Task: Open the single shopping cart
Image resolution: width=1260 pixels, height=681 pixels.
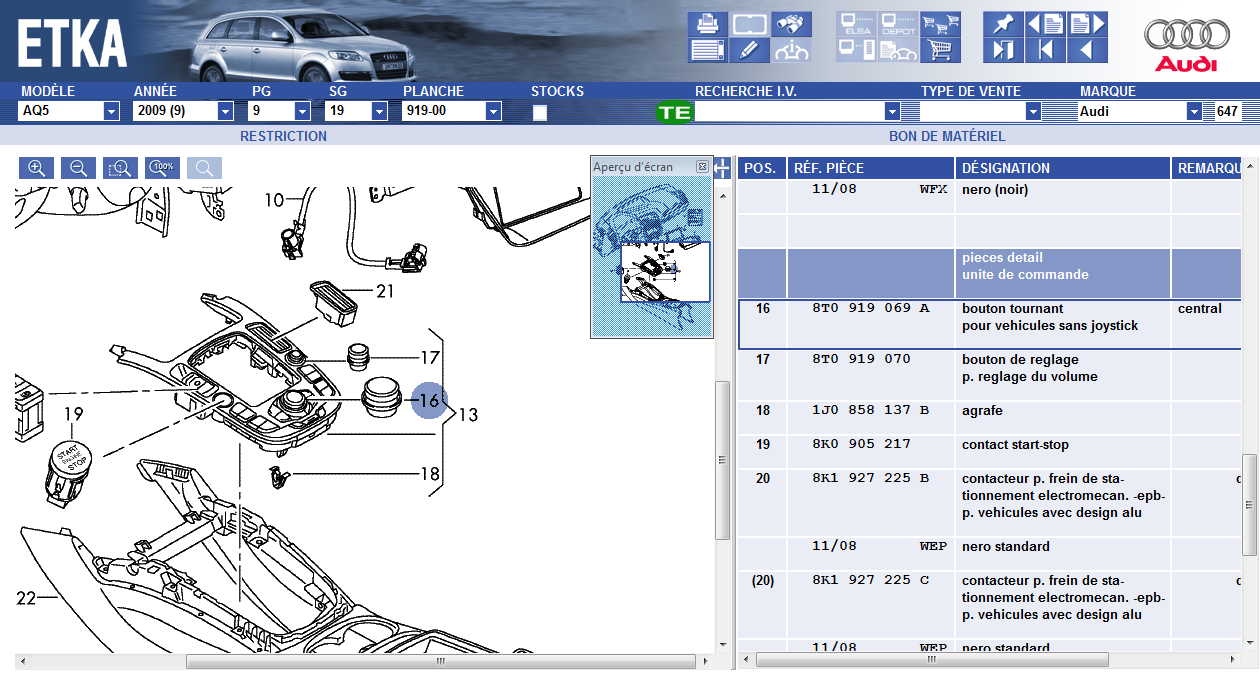Action: pos(940,49)
